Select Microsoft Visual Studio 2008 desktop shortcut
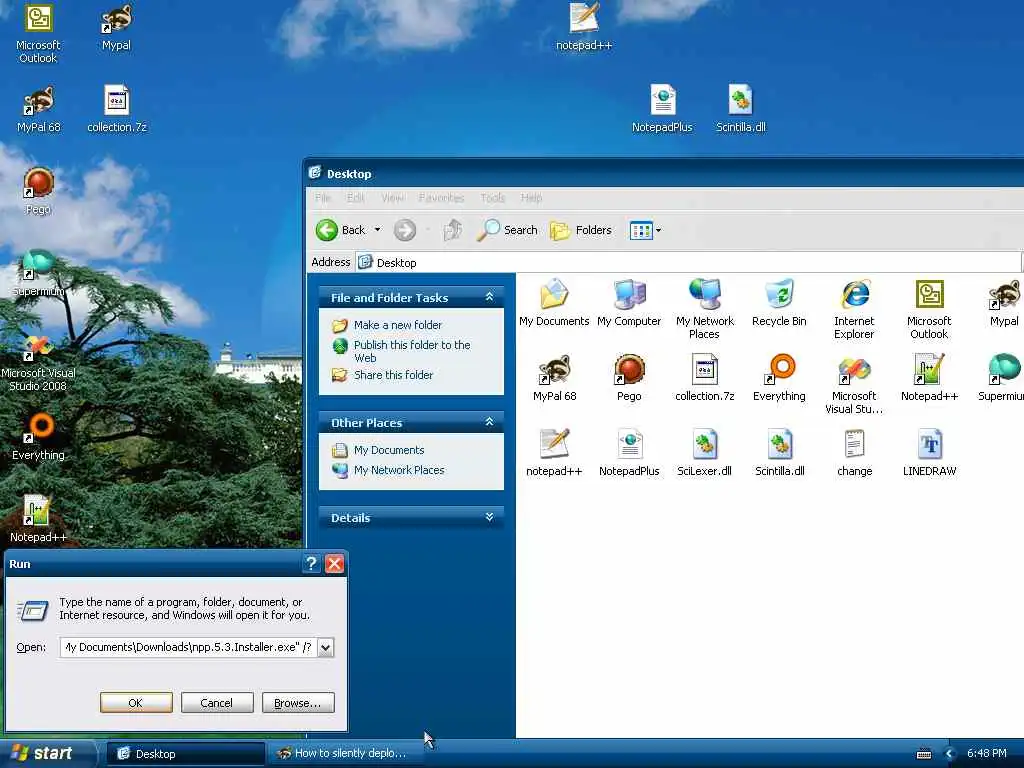Viewport: 1024px width, 768px height. coord(38,362)
